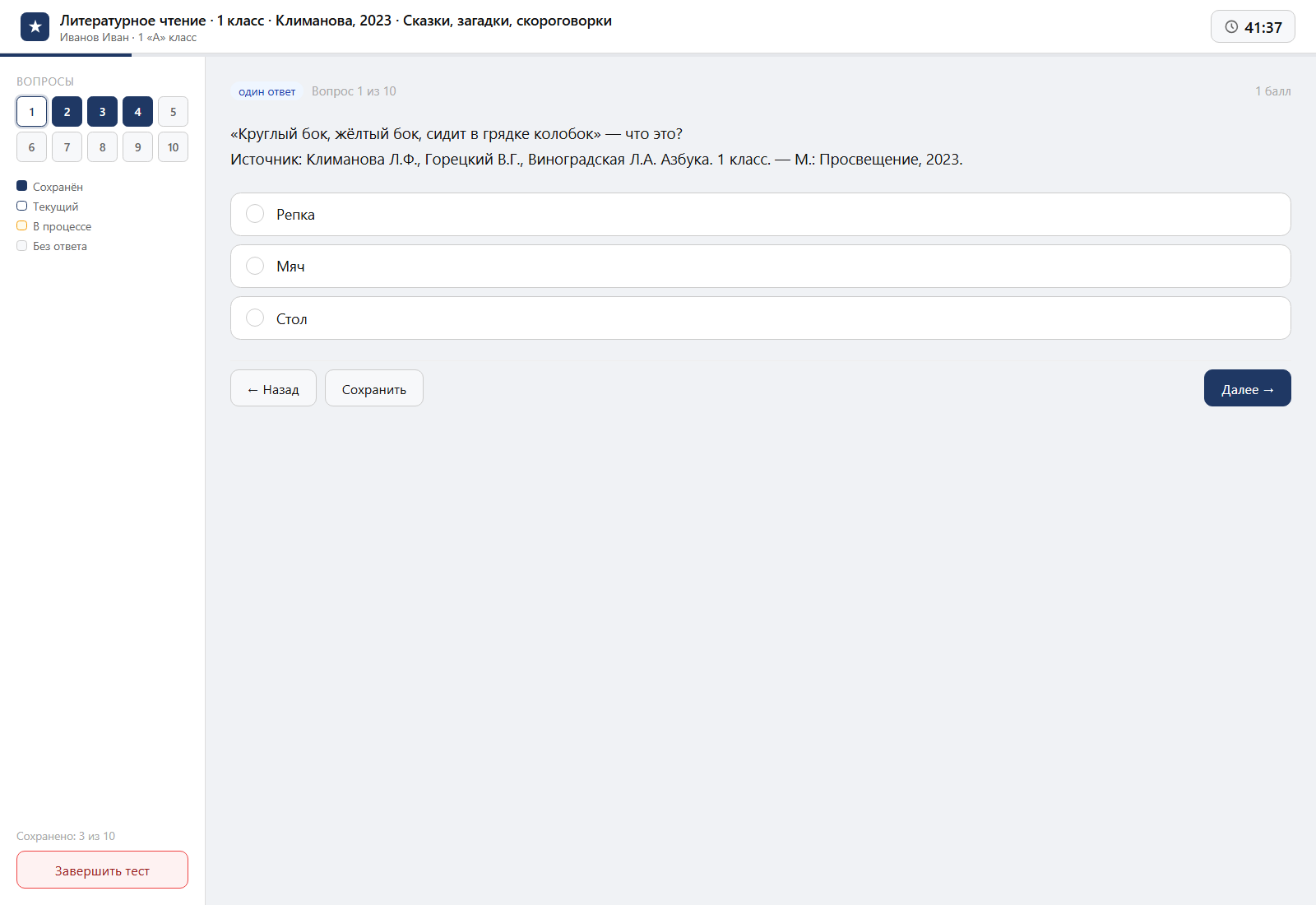
Task: Click the riddle question text
Action: [456, 134]
